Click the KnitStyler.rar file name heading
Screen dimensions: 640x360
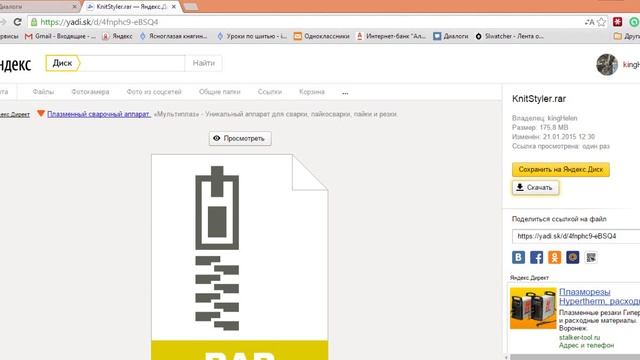point(539,99)
